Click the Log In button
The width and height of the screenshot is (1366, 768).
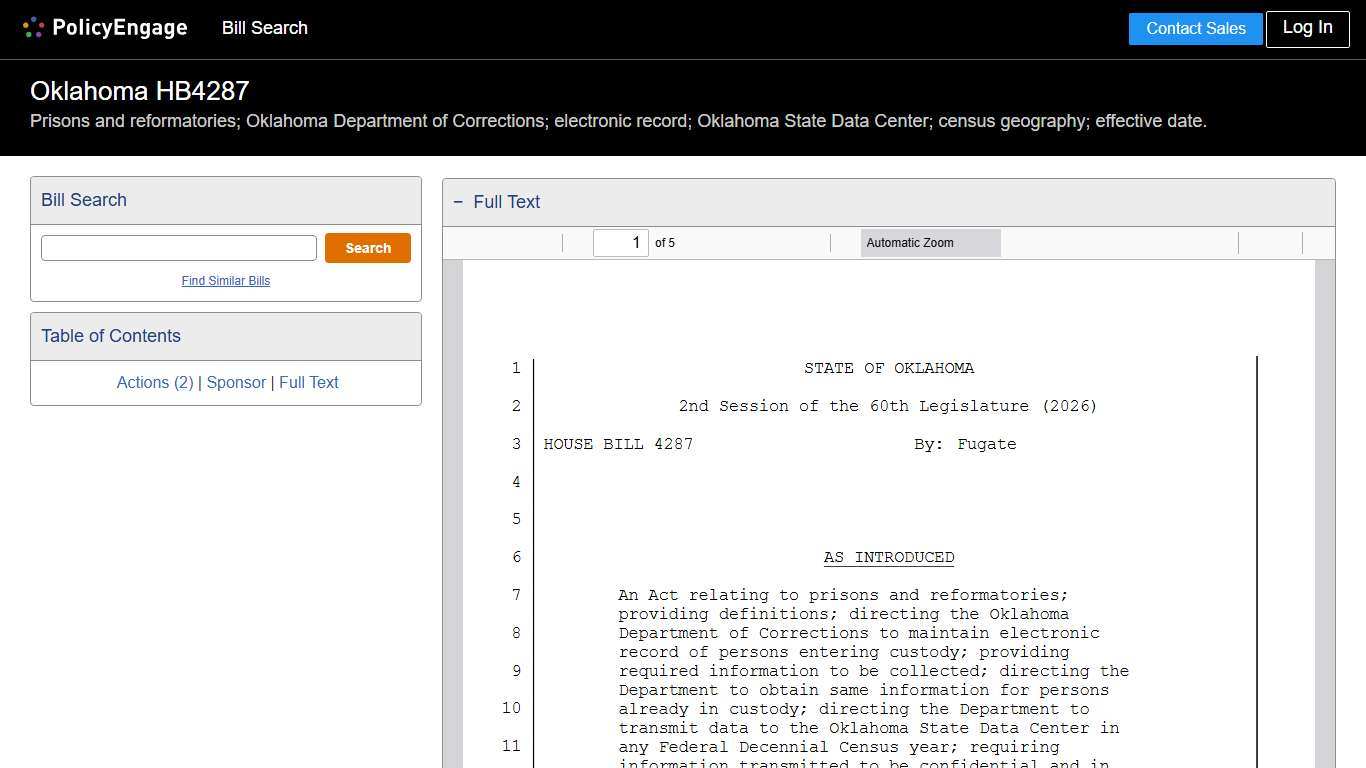pos(1307,28)
